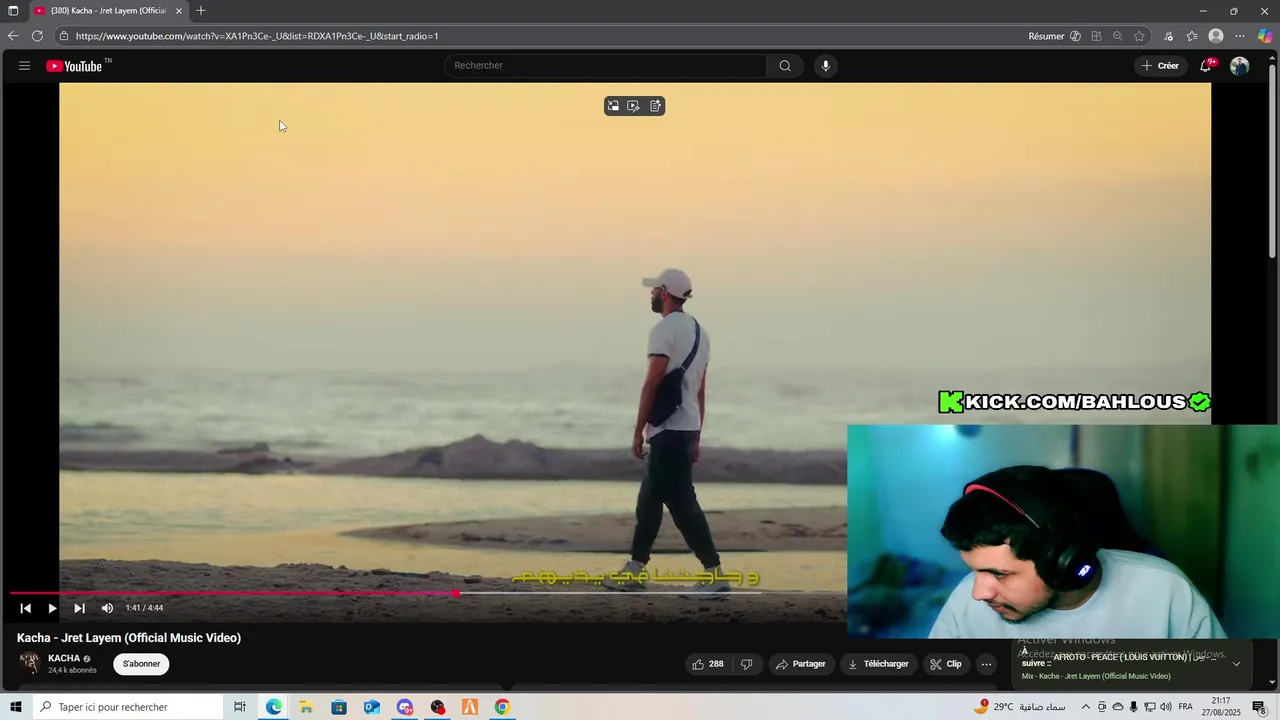The height and width of the screenshot is (720, 1280).
Task: Click Résumer in the address bar
Action: point(1046,36)
